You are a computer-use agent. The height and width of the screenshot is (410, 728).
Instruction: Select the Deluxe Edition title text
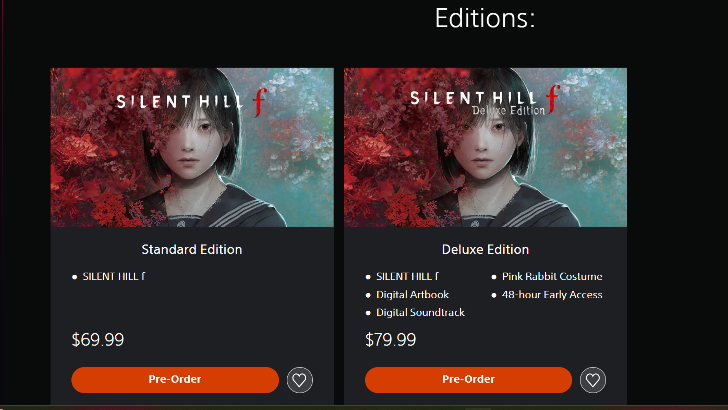point(485,249)
